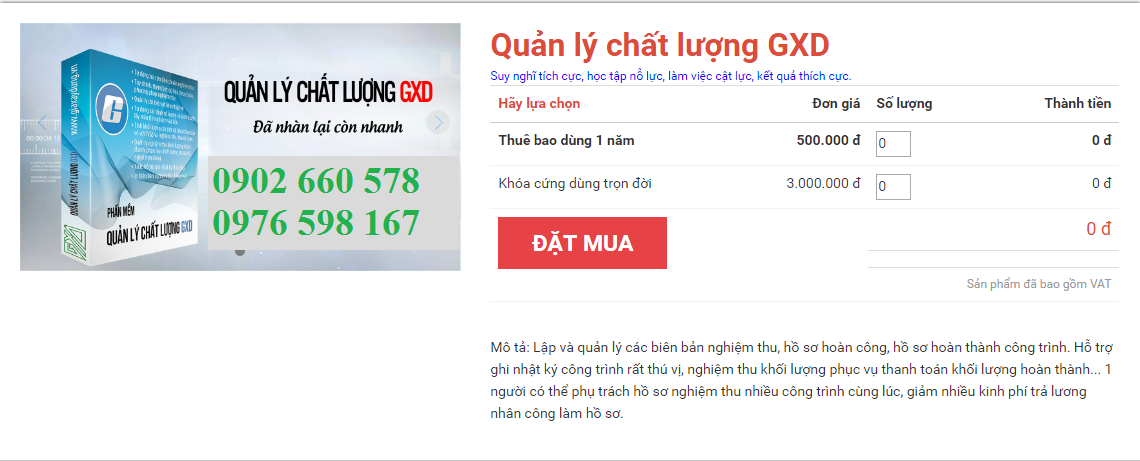The image size is (1140, 461).
Task: Click the phone number 0976 598 167
Action: pos(316,223)
